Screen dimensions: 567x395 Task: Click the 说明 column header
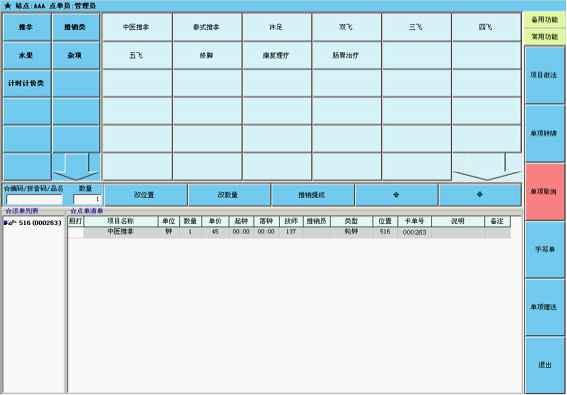pyautogui.click(x=458, y=221)
